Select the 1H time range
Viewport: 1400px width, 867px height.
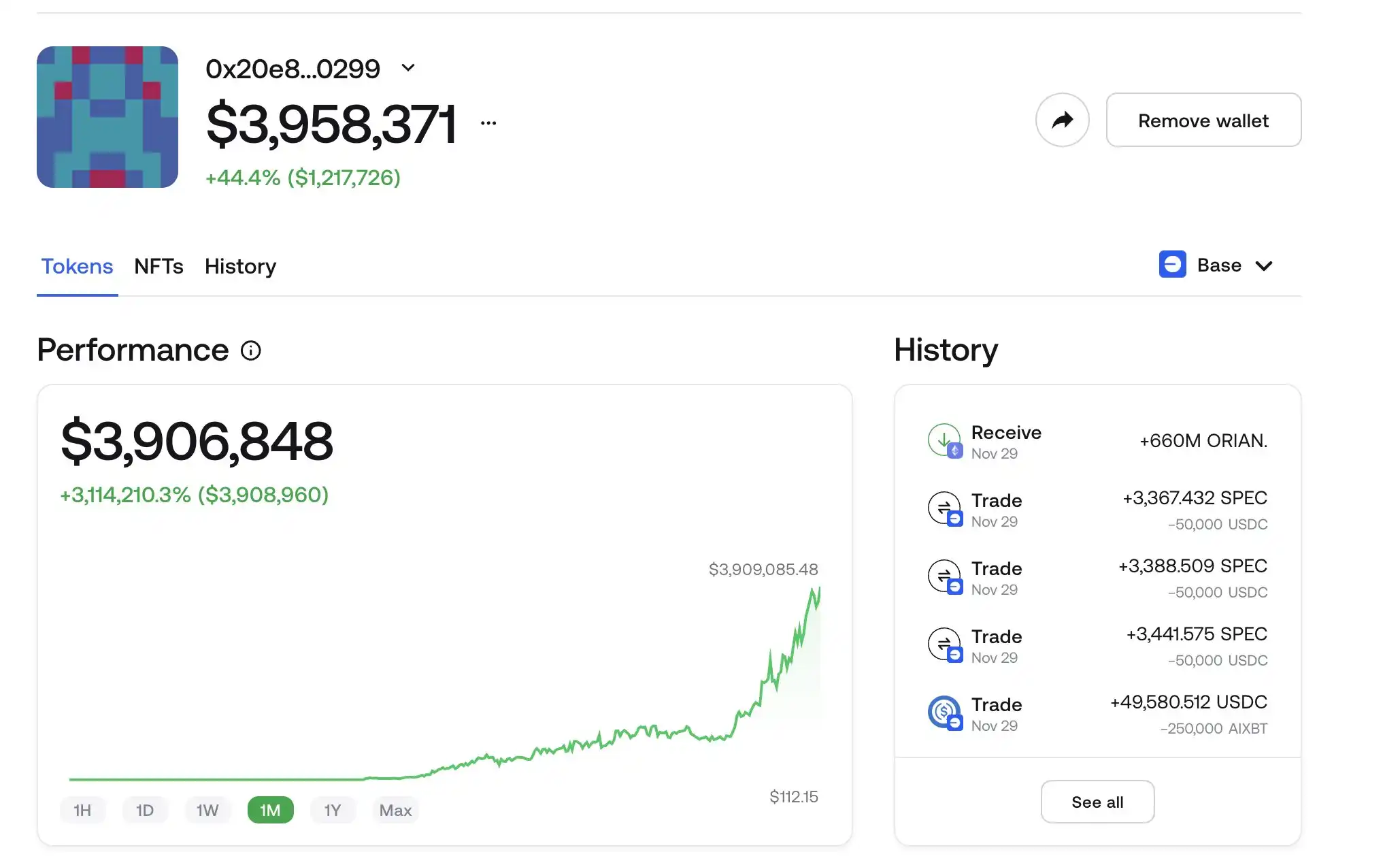[82, 810]
